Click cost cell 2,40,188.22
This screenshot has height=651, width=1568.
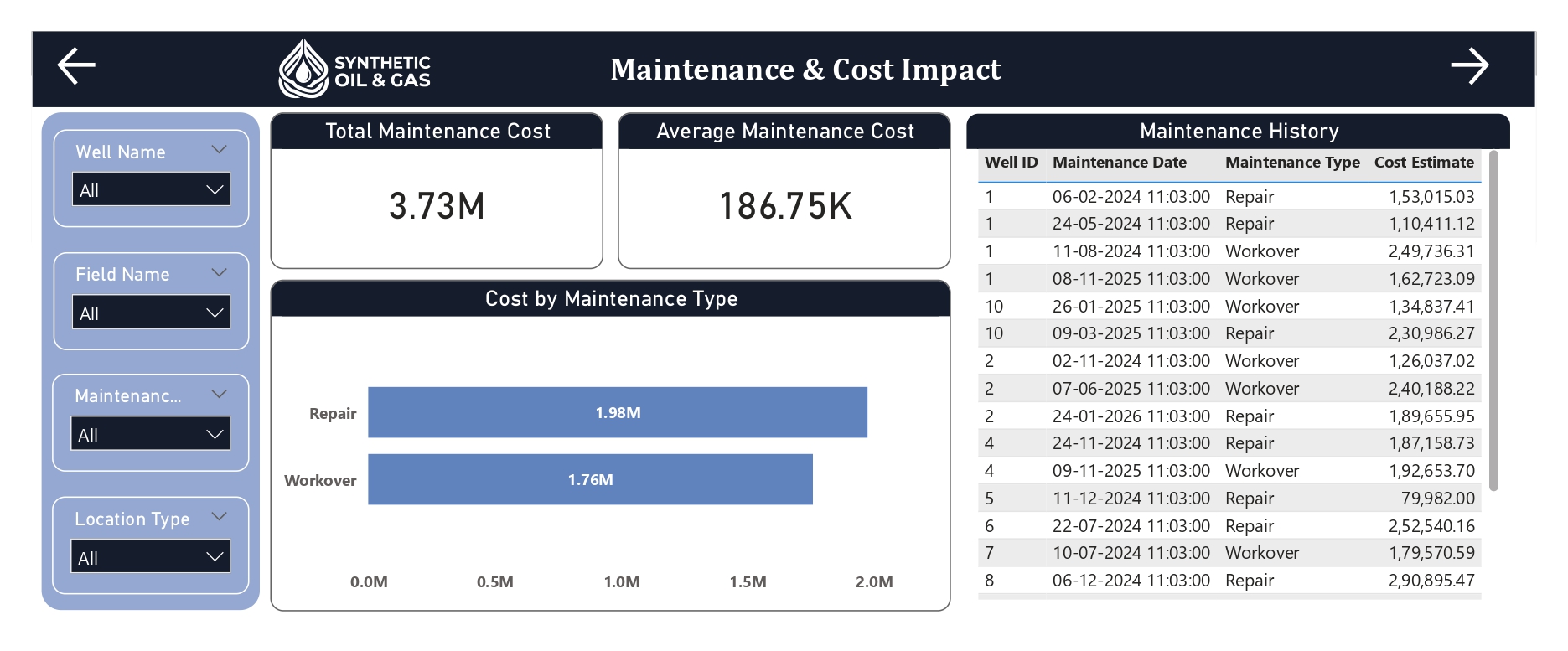click(x=1431, y=389)
